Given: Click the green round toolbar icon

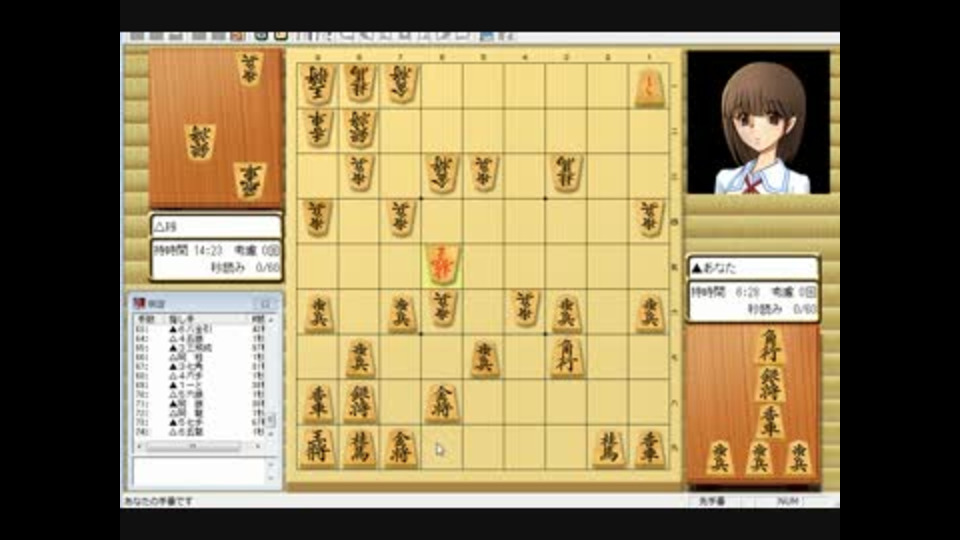Looking at the screenshot, I should point(261,36).
